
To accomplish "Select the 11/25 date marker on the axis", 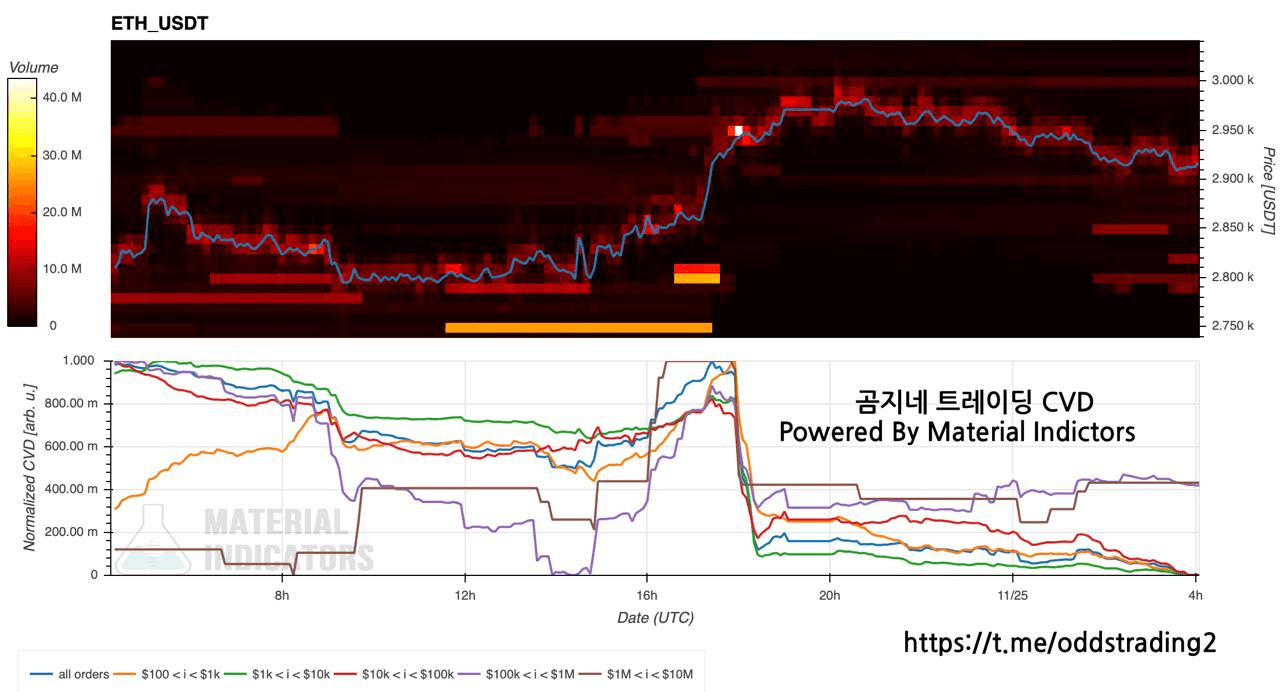I will click(x=1012, y=597).
